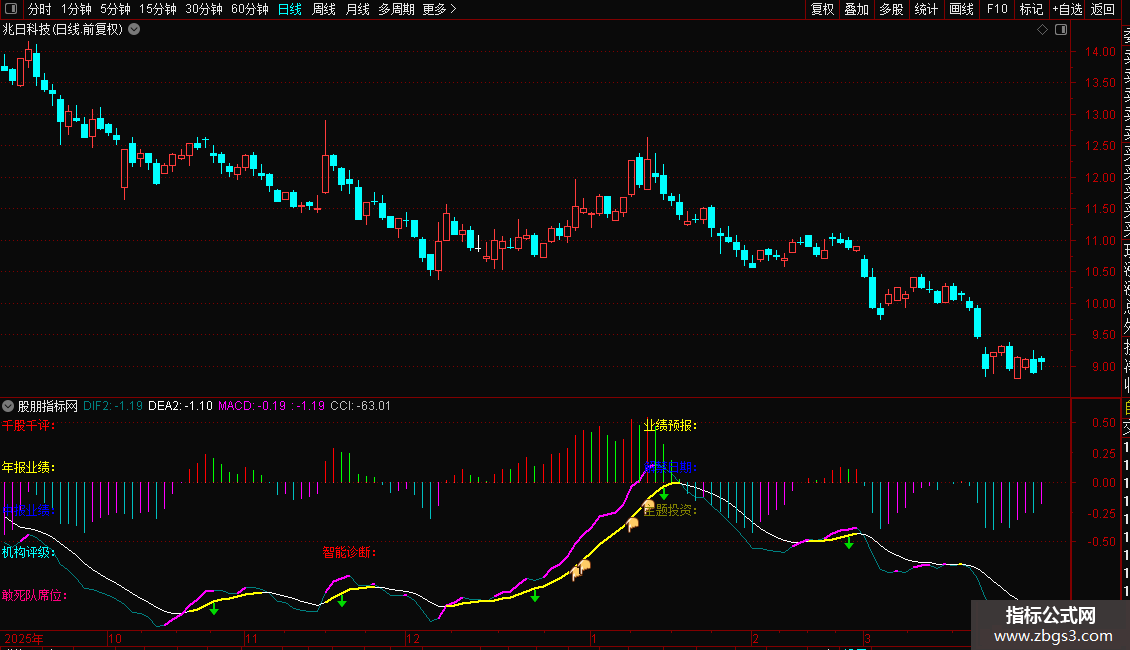Open the 画线 drawing tool
1130x650 pixels.
[961, 9]
